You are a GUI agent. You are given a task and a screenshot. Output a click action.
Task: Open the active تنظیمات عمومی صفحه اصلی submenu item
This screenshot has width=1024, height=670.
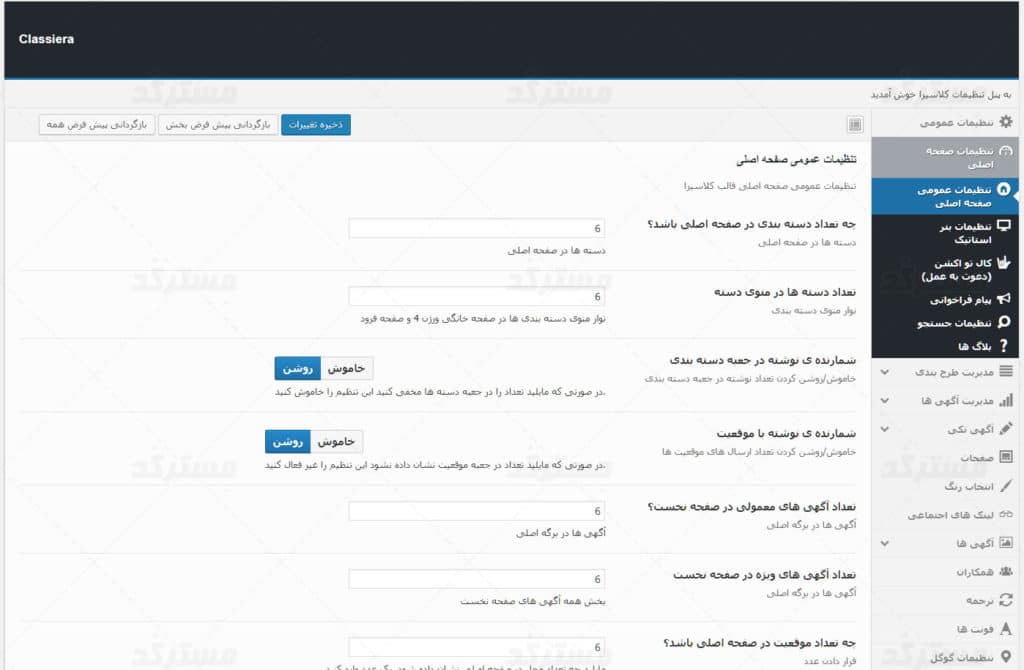click(945, 196)
